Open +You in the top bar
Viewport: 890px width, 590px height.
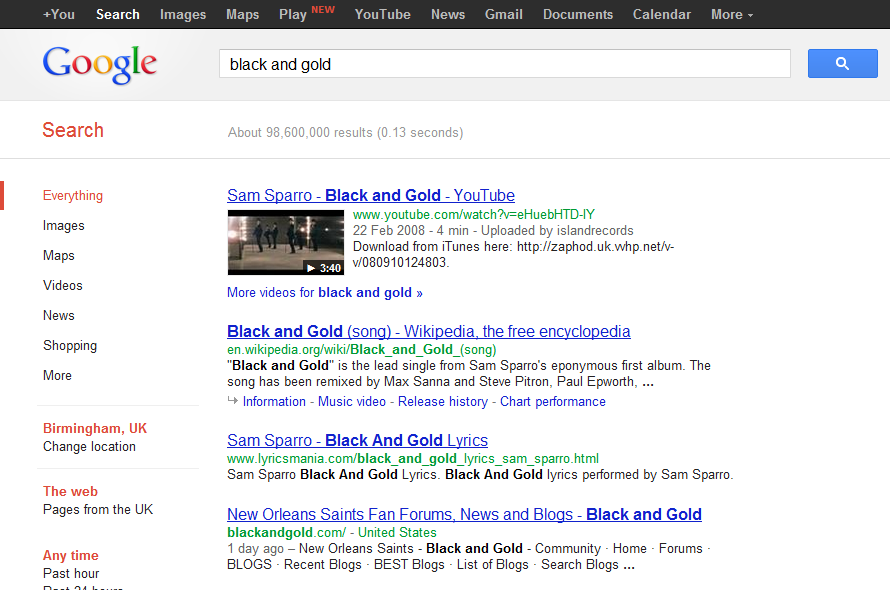59,14
